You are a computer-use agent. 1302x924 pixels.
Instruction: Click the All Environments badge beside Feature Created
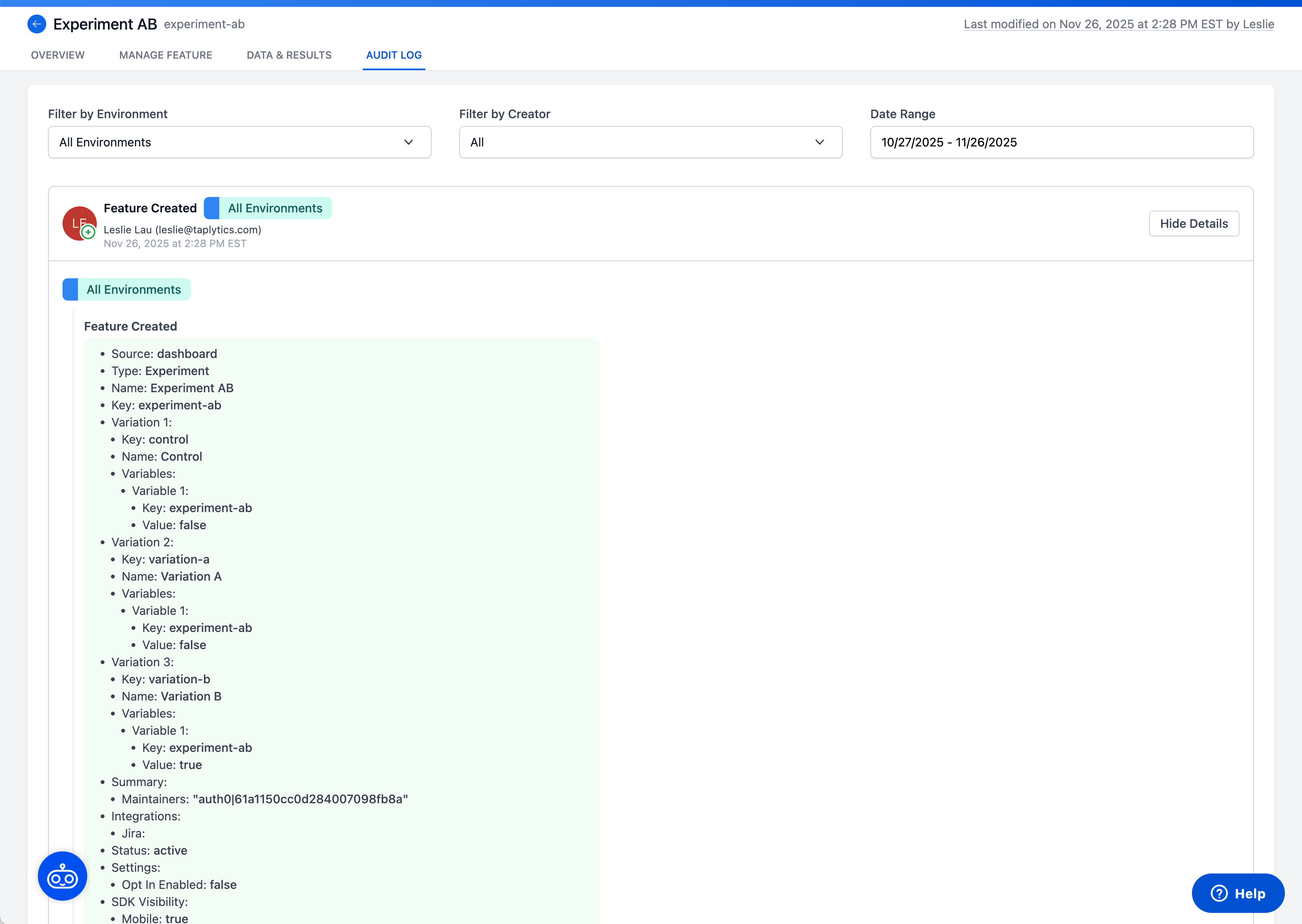click(267, 208)
